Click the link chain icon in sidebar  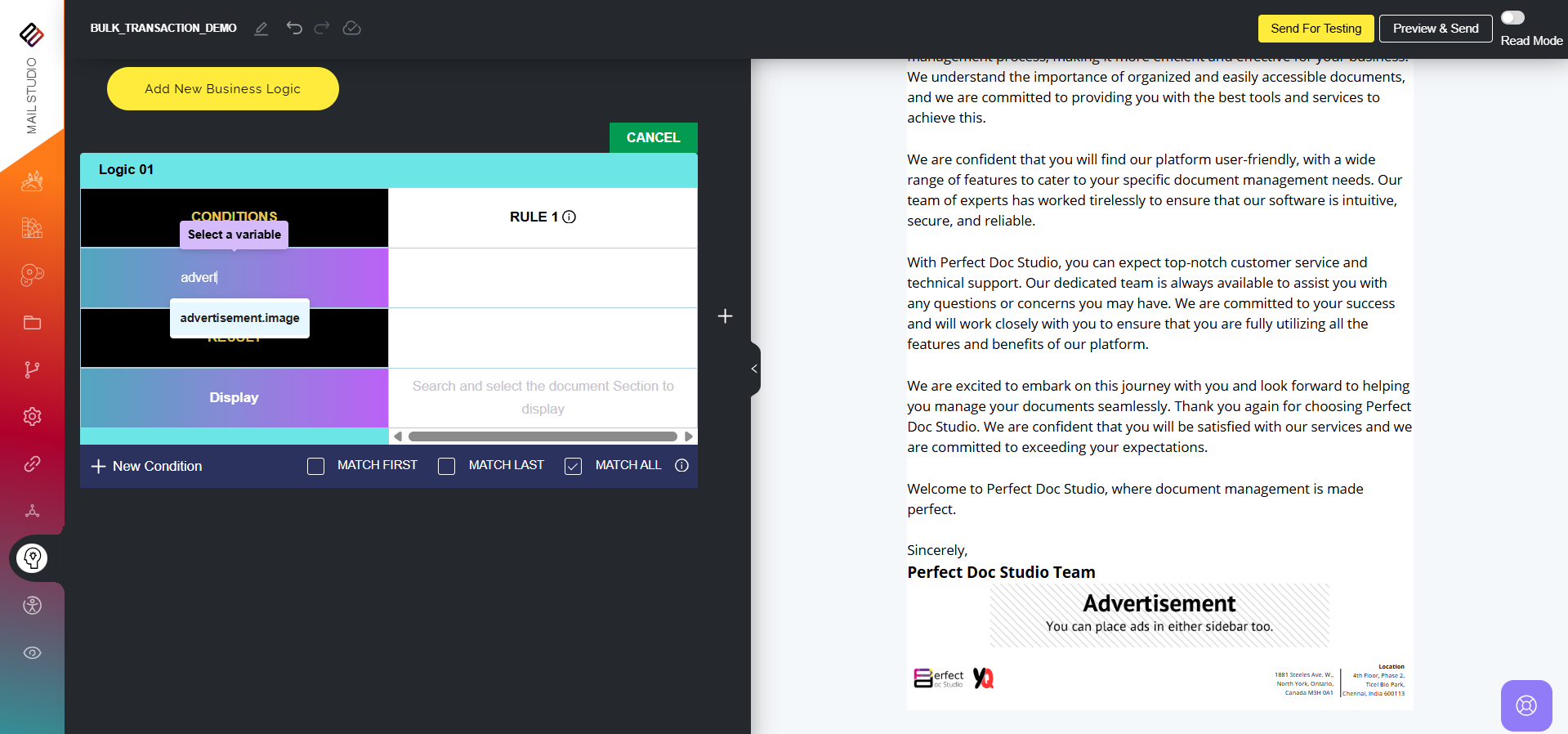(33, 464)
